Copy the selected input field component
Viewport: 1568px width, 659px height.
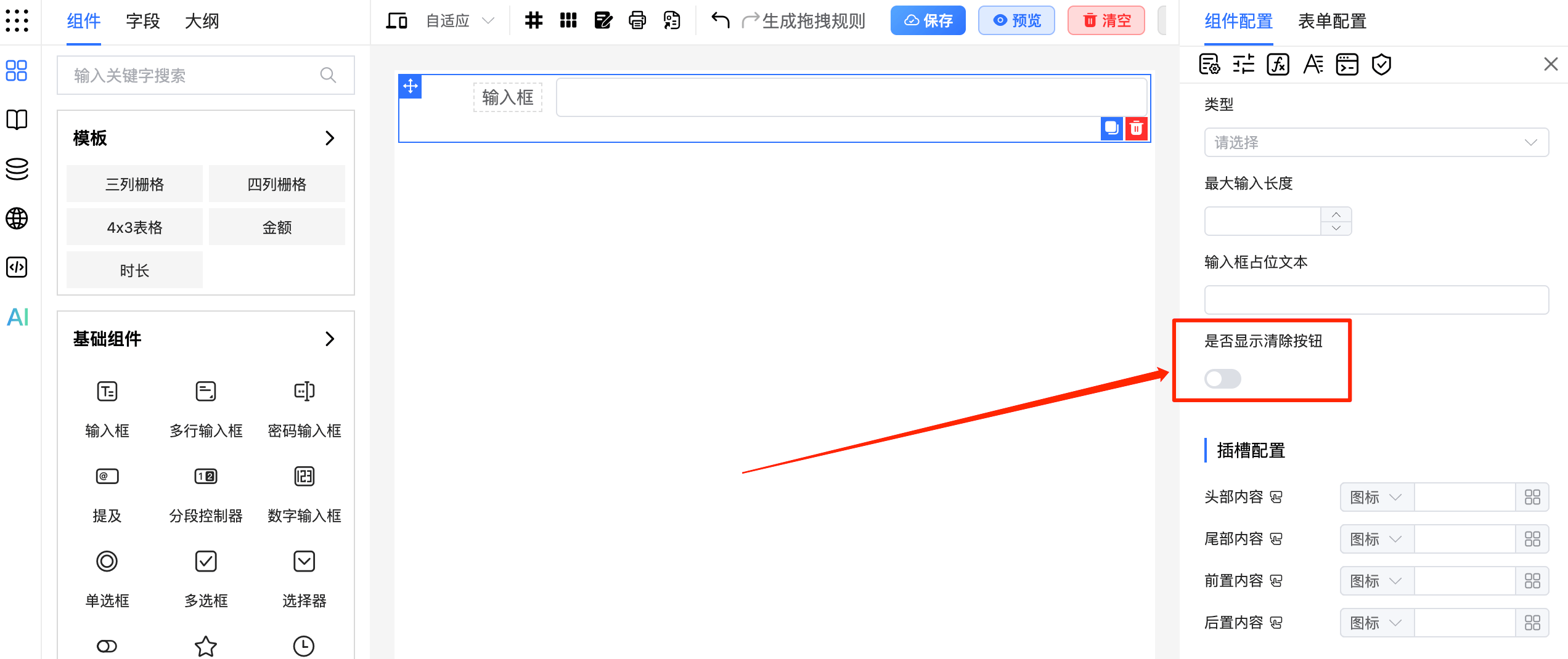1111,128
